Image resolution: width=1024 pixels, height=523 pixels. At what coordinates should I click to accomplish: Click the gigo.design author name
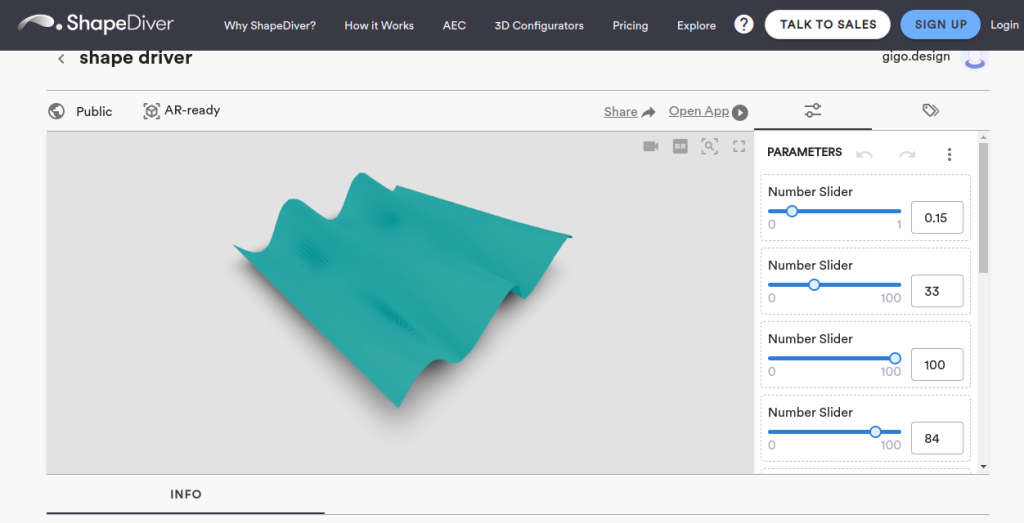pos(916,57)
